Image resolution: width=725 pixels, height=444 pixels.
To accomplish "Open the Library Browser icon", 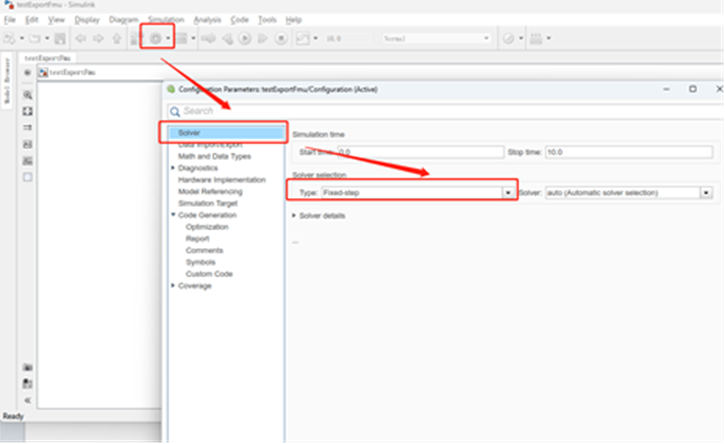I will point(135,38).
